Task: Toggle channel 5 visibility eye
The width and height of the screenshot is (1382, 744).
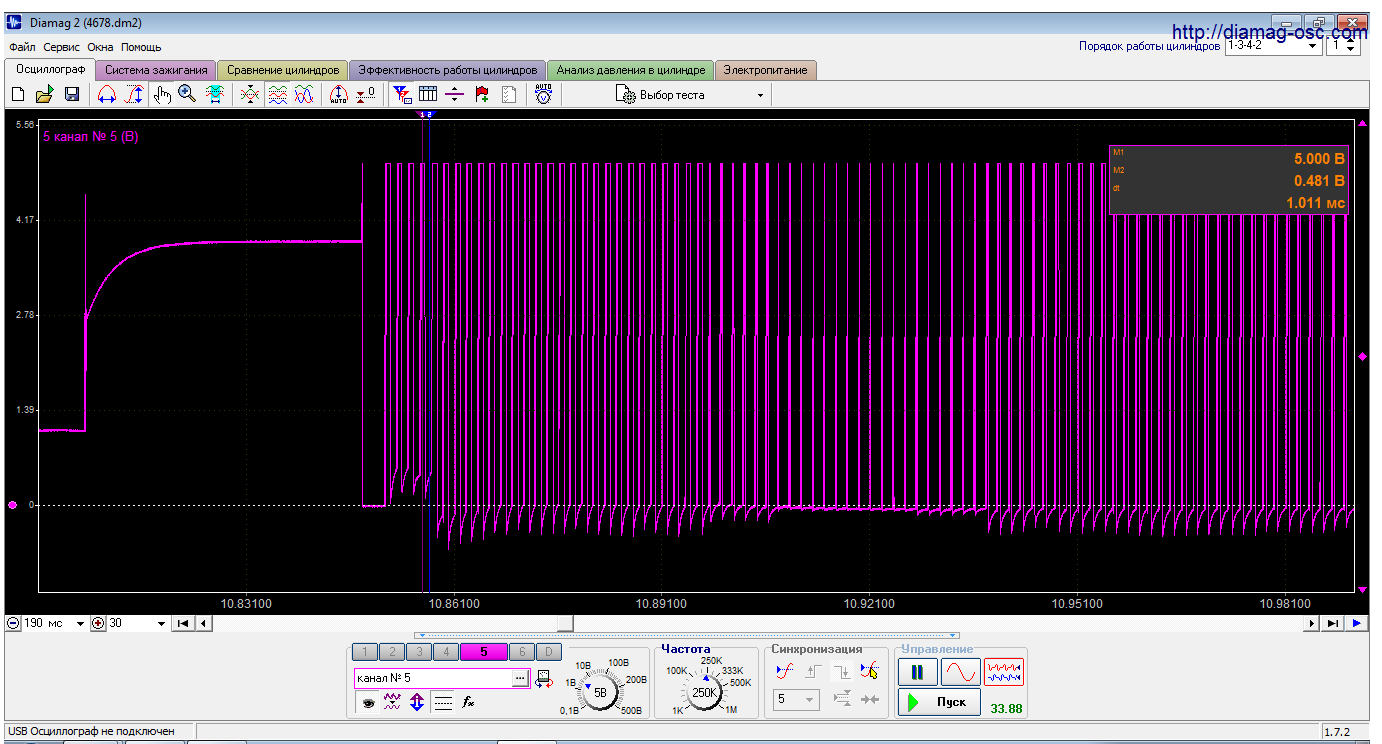Action: pyautogui.click(x=368, y=703)
